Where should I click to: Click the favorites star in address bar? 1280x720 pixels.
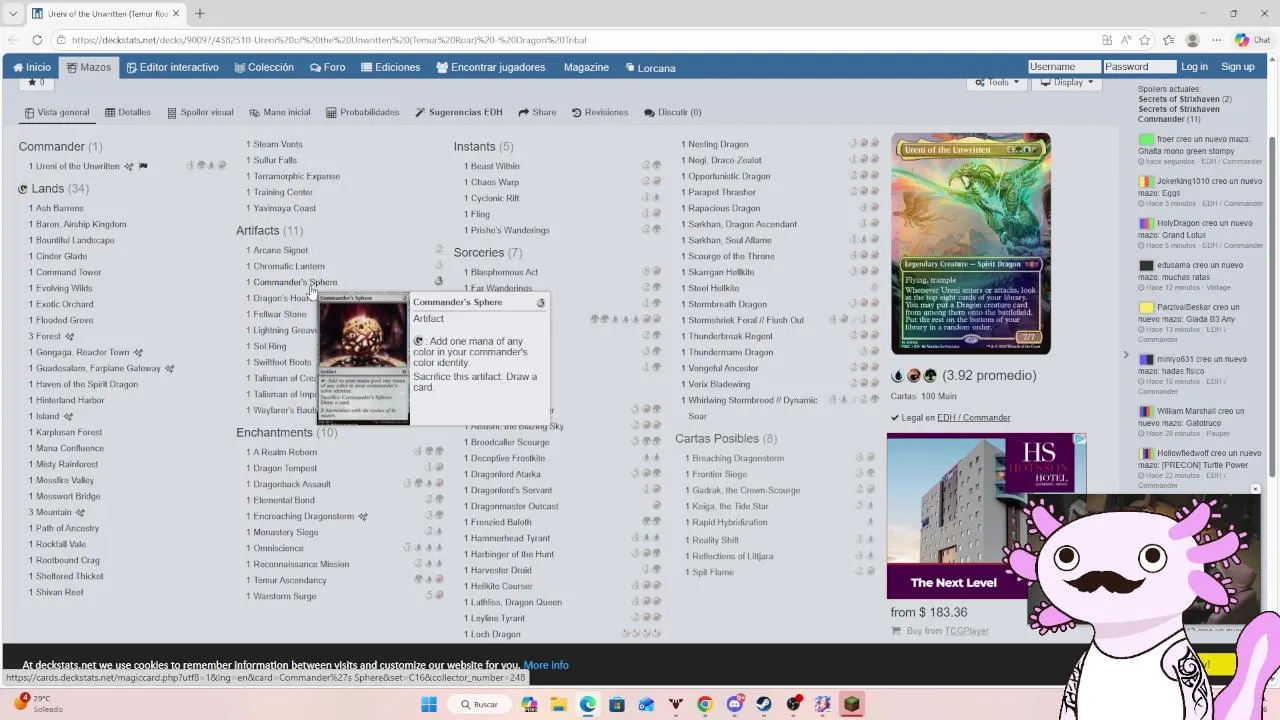(x=1145, y=40)
